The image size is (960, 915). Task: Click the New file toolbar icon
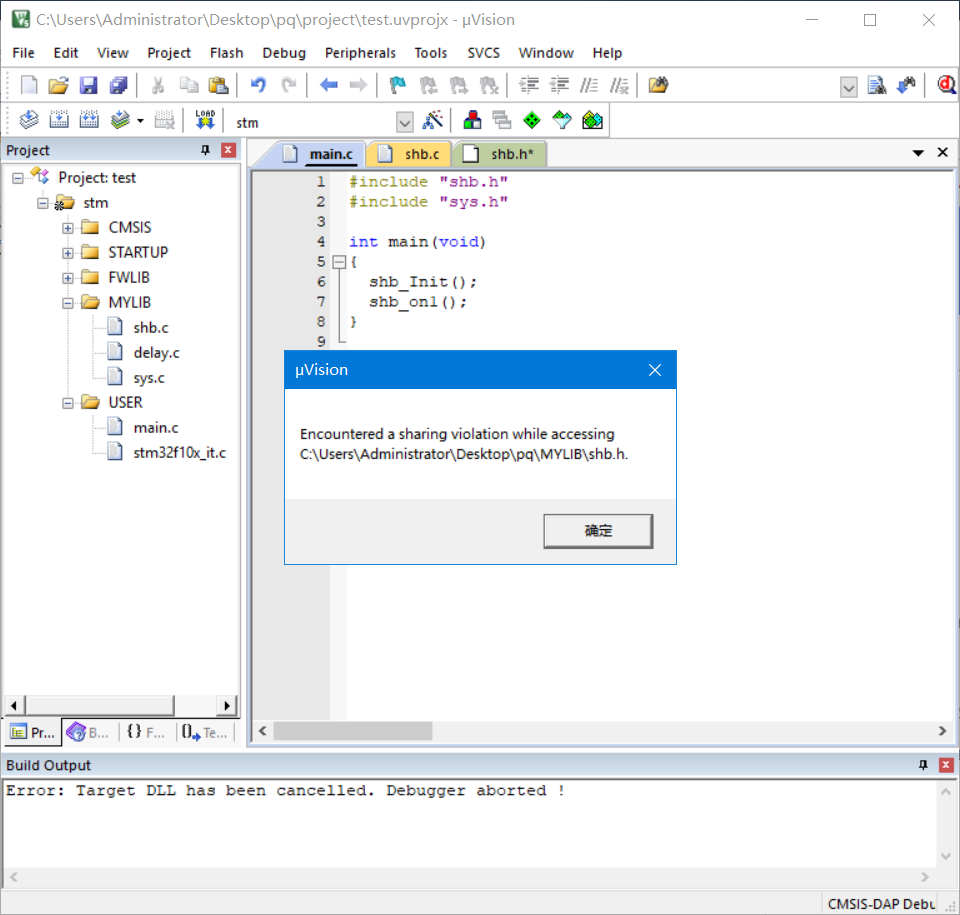[28, 85]
